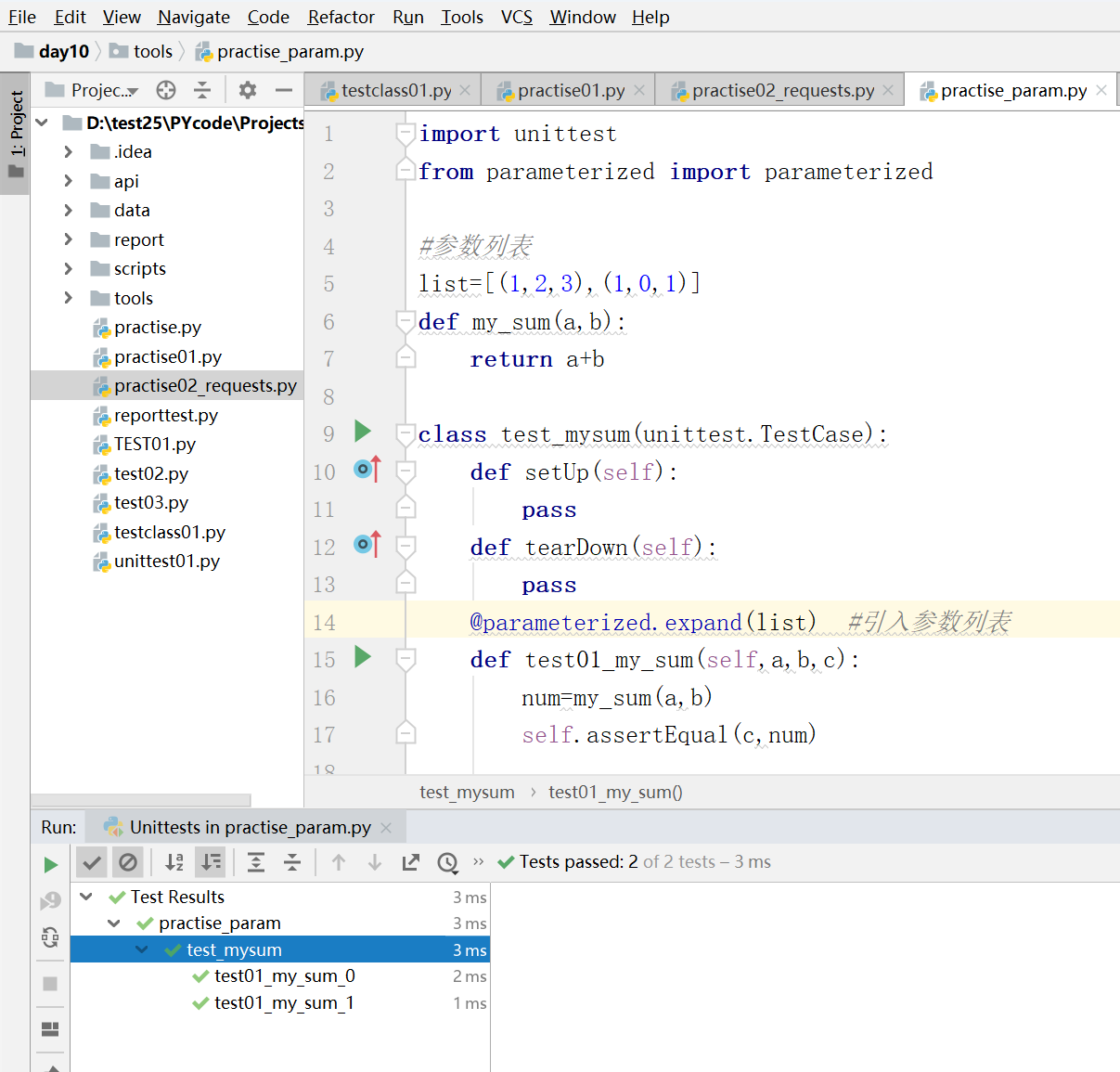Toggle auto-test rerun icon in Run sidebar
Image resolution: width=1120 pixels, height=1072 pixels.
50,937
